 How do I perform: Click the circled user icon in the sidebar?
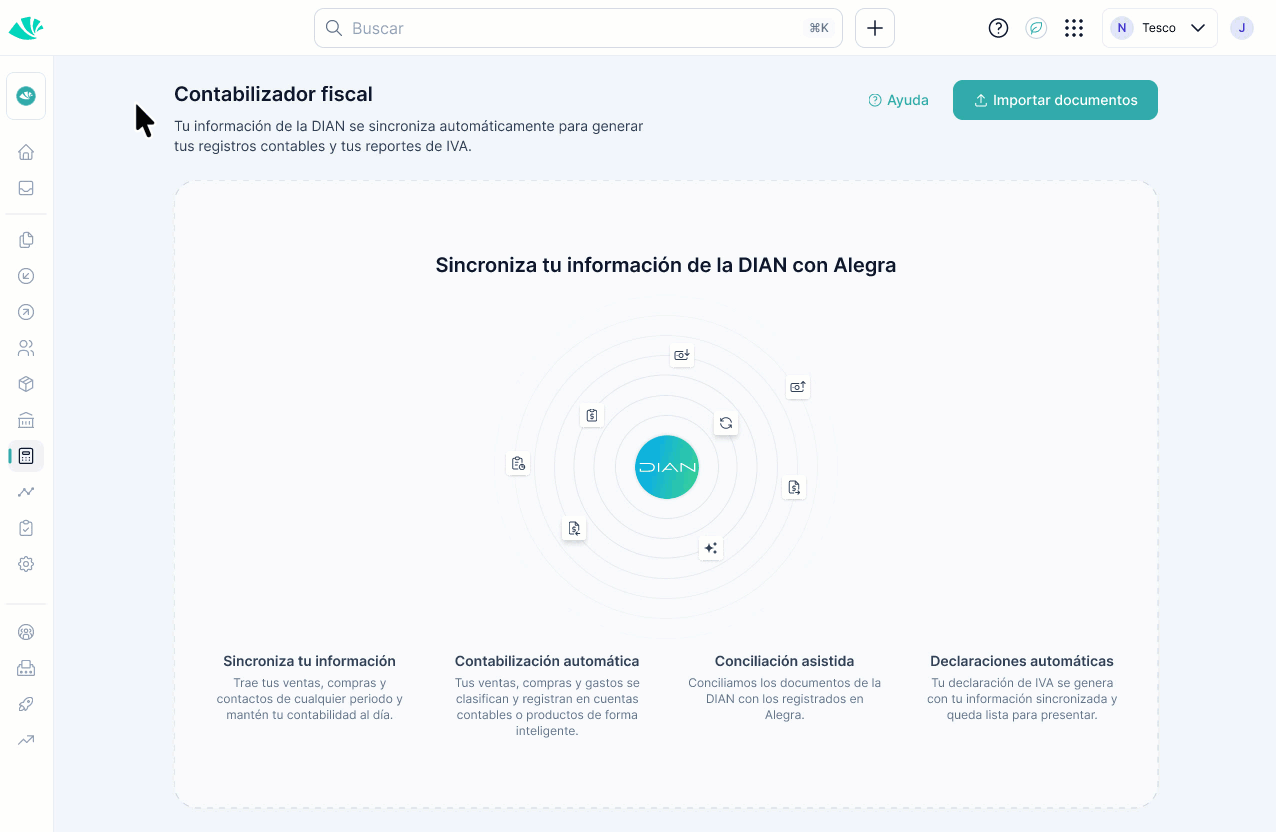click(x=26, y=632)
